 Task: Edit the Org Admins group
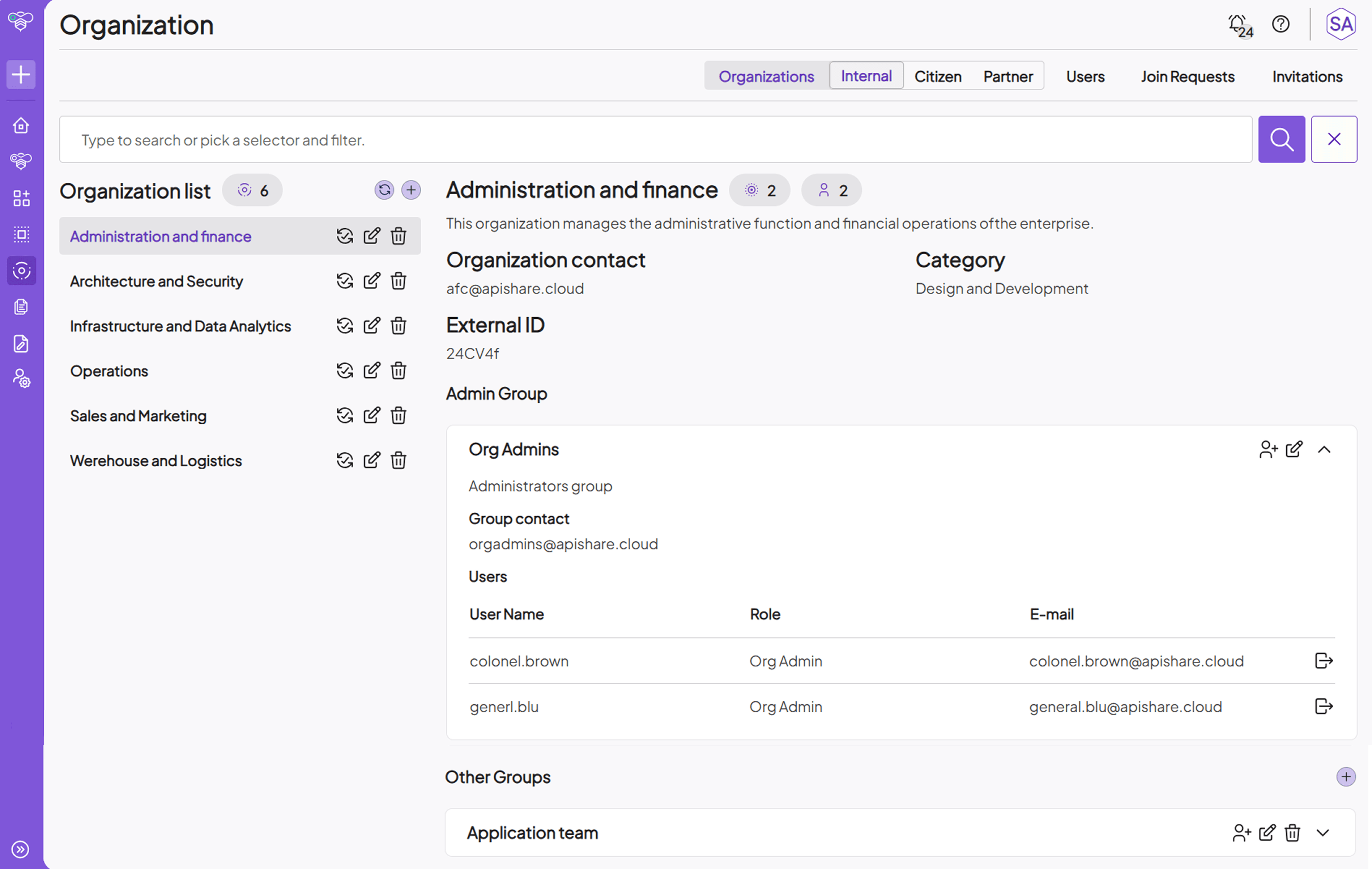coord(1294,449)
